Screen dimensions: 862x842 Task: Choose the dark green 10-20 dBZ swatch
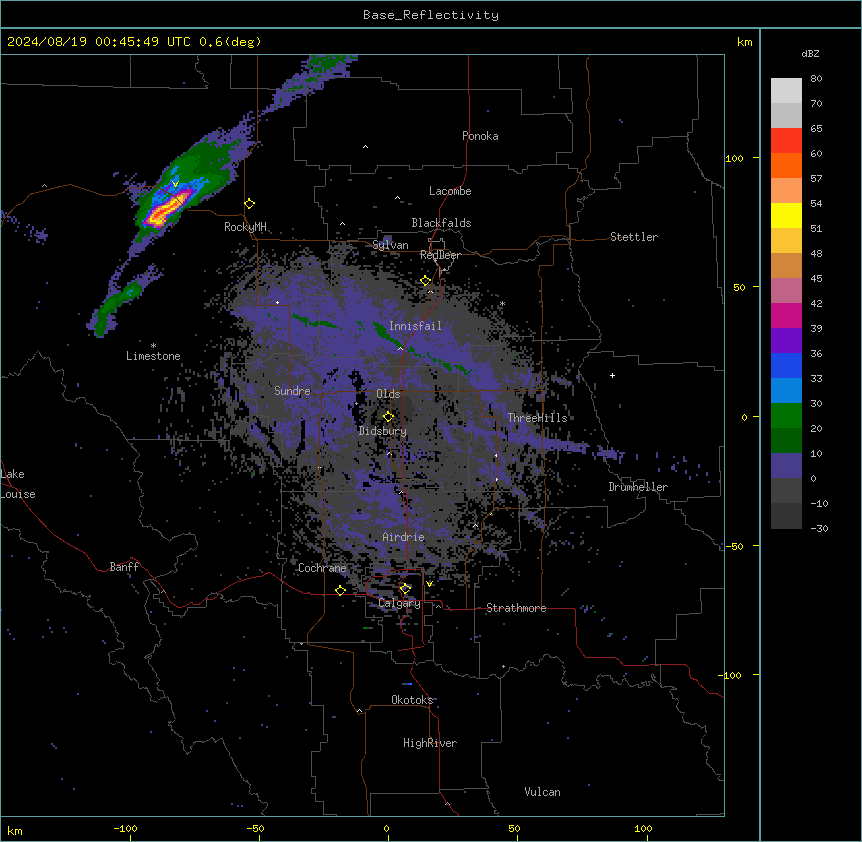click(786, 440)
